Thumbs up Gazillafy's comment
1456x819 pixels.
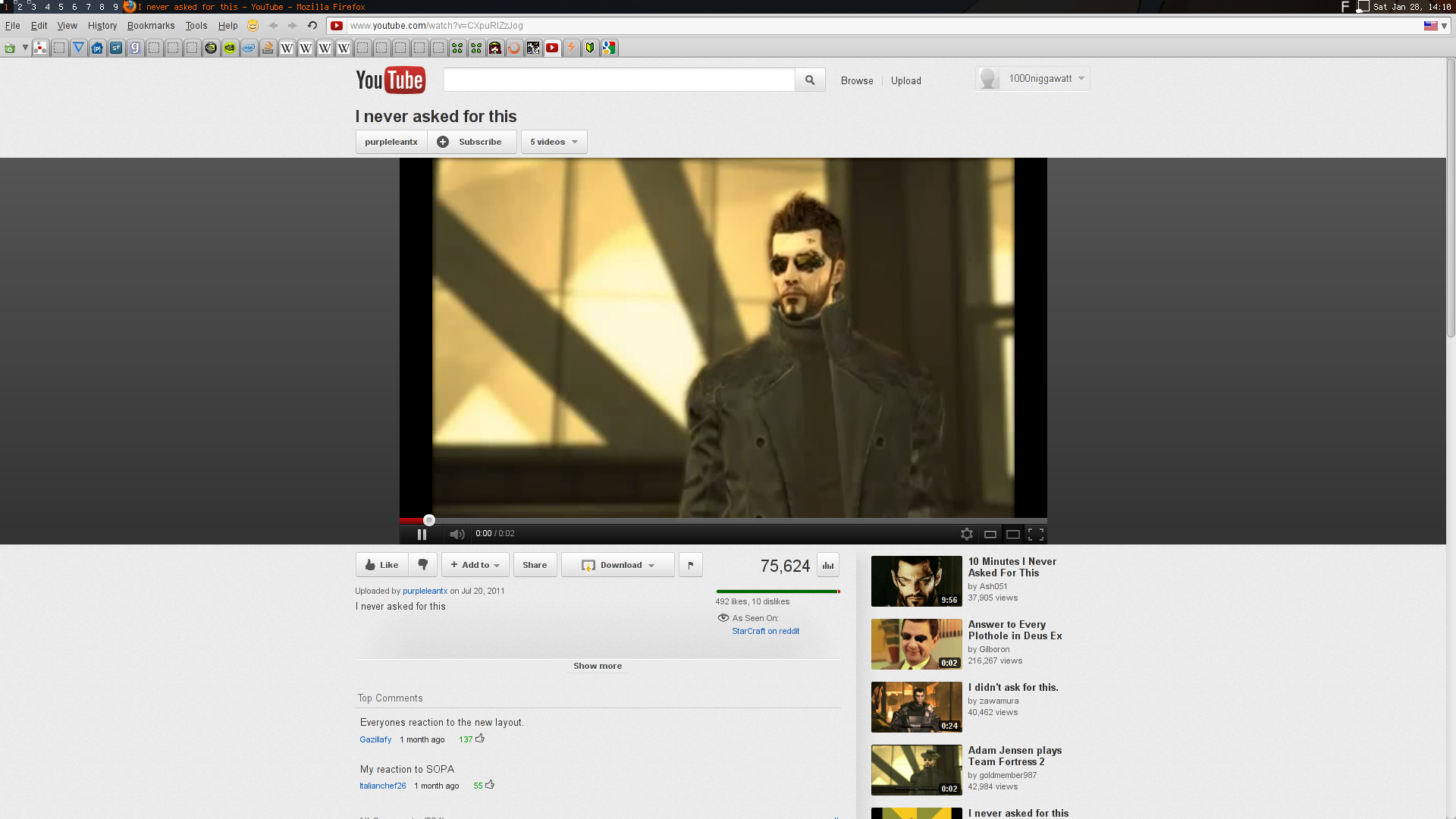point(480,739)
